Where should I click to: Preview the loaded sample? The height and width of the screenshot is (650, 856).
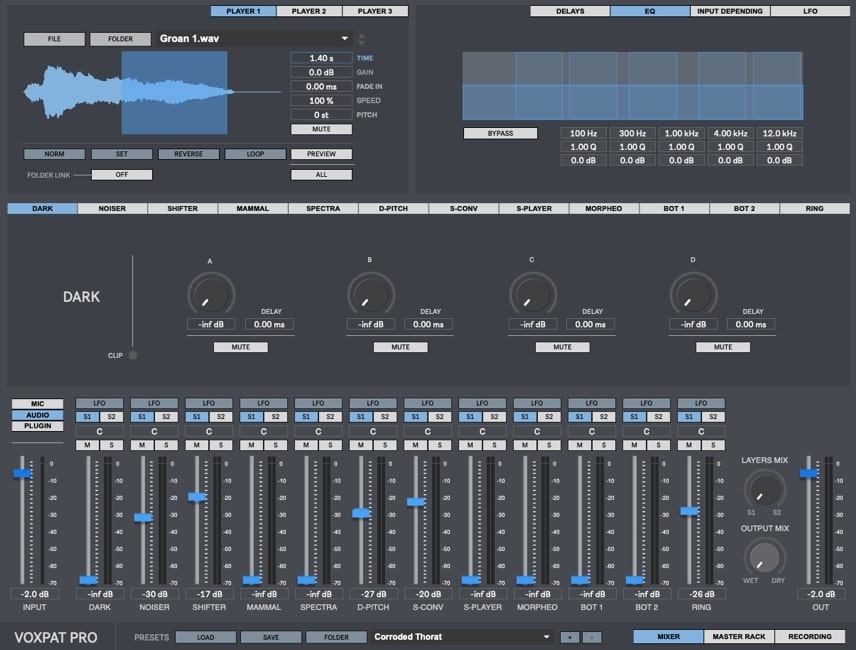pyautogui.click(x=321, y=153)
